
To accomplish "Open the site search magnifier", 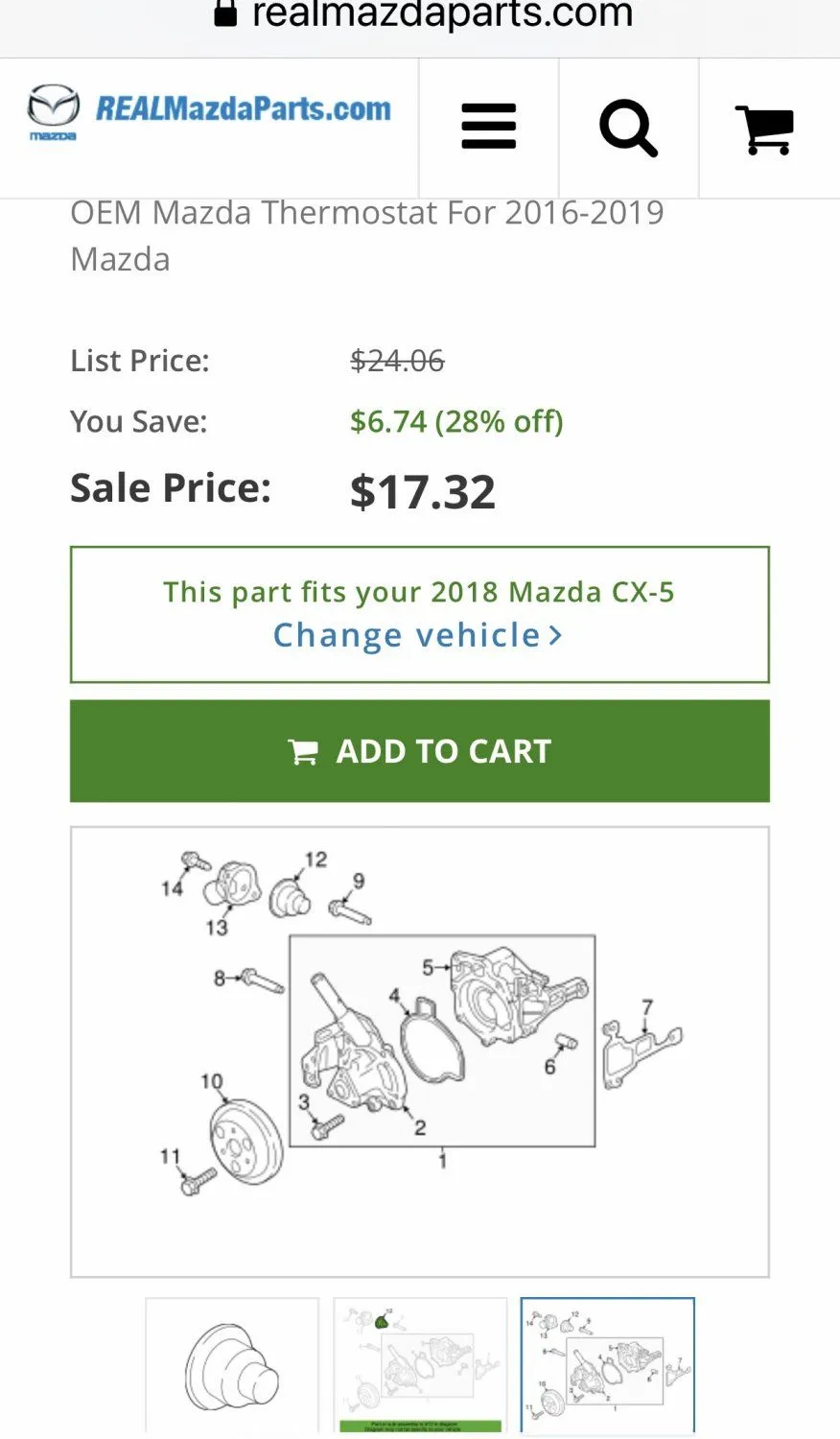I will pos(628,128).
